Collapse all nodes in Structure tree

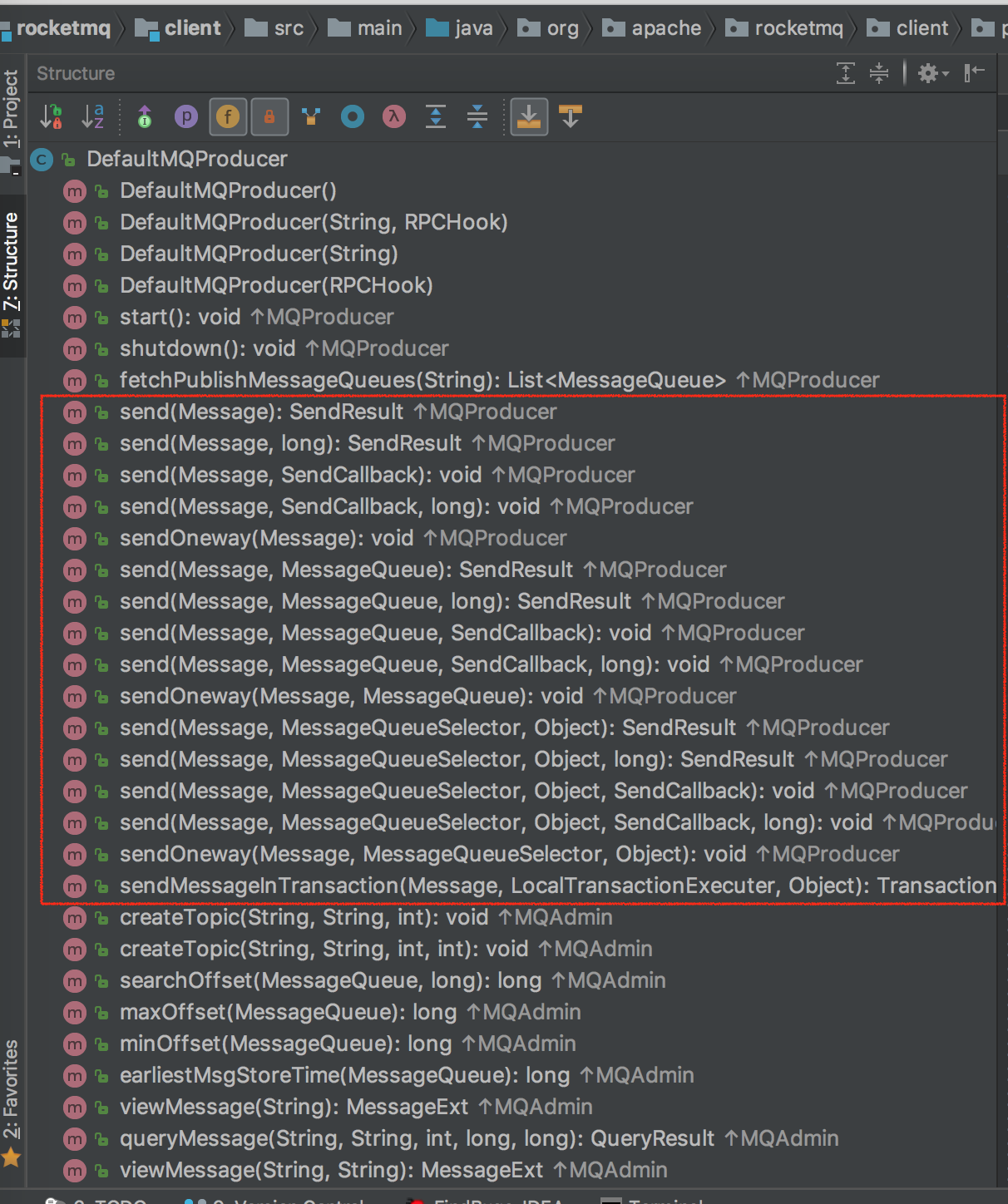pos(477,116)
